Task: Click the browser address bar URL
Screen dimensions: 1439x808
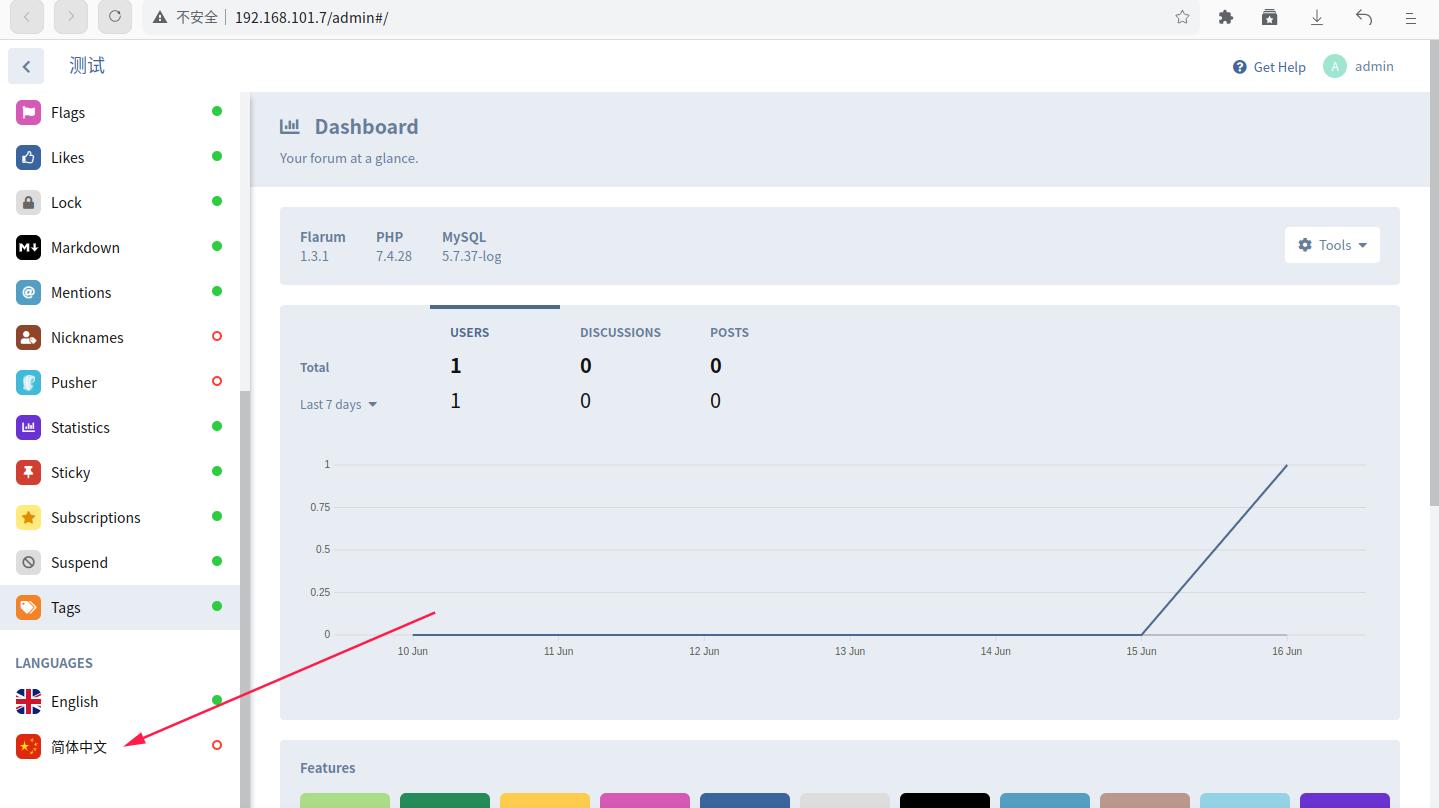Action: coord(311,17)
